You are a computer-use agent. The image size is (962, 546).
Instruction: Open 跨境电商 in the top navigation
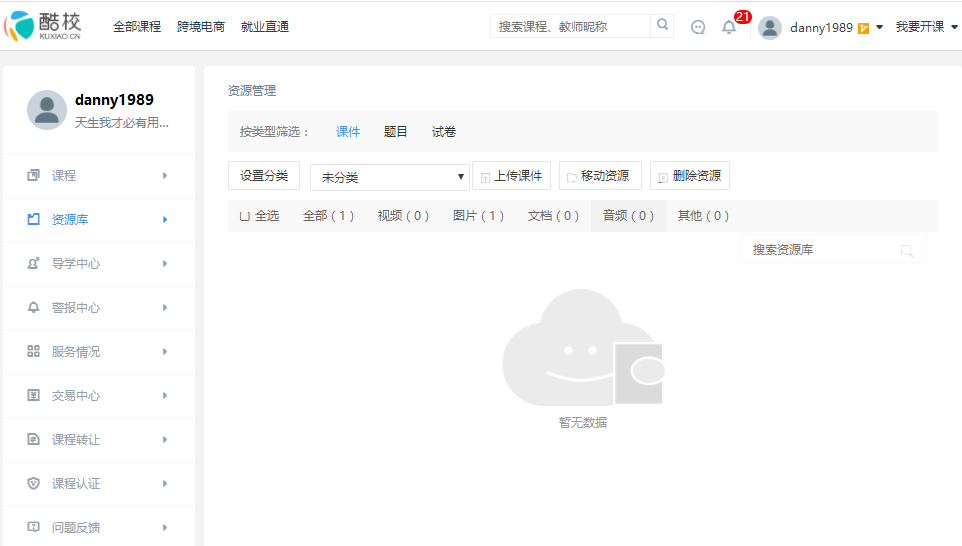[x=201, y=27]
